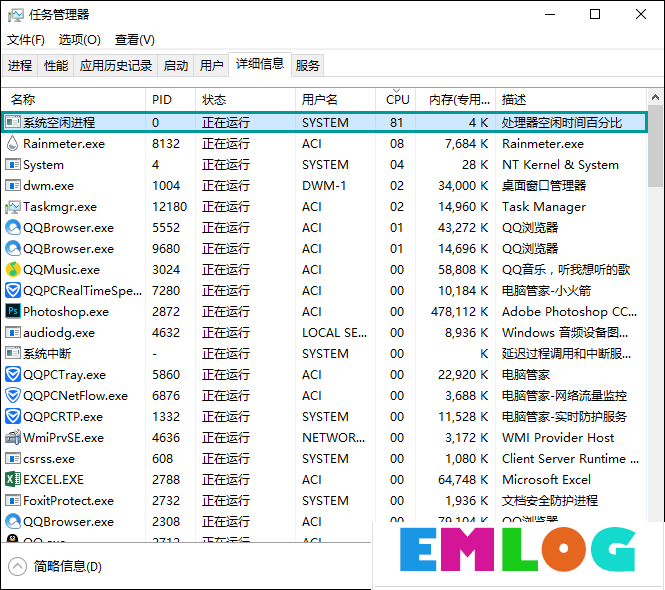
Task: Switch to the 进程 tab
Action: (20, 66)
